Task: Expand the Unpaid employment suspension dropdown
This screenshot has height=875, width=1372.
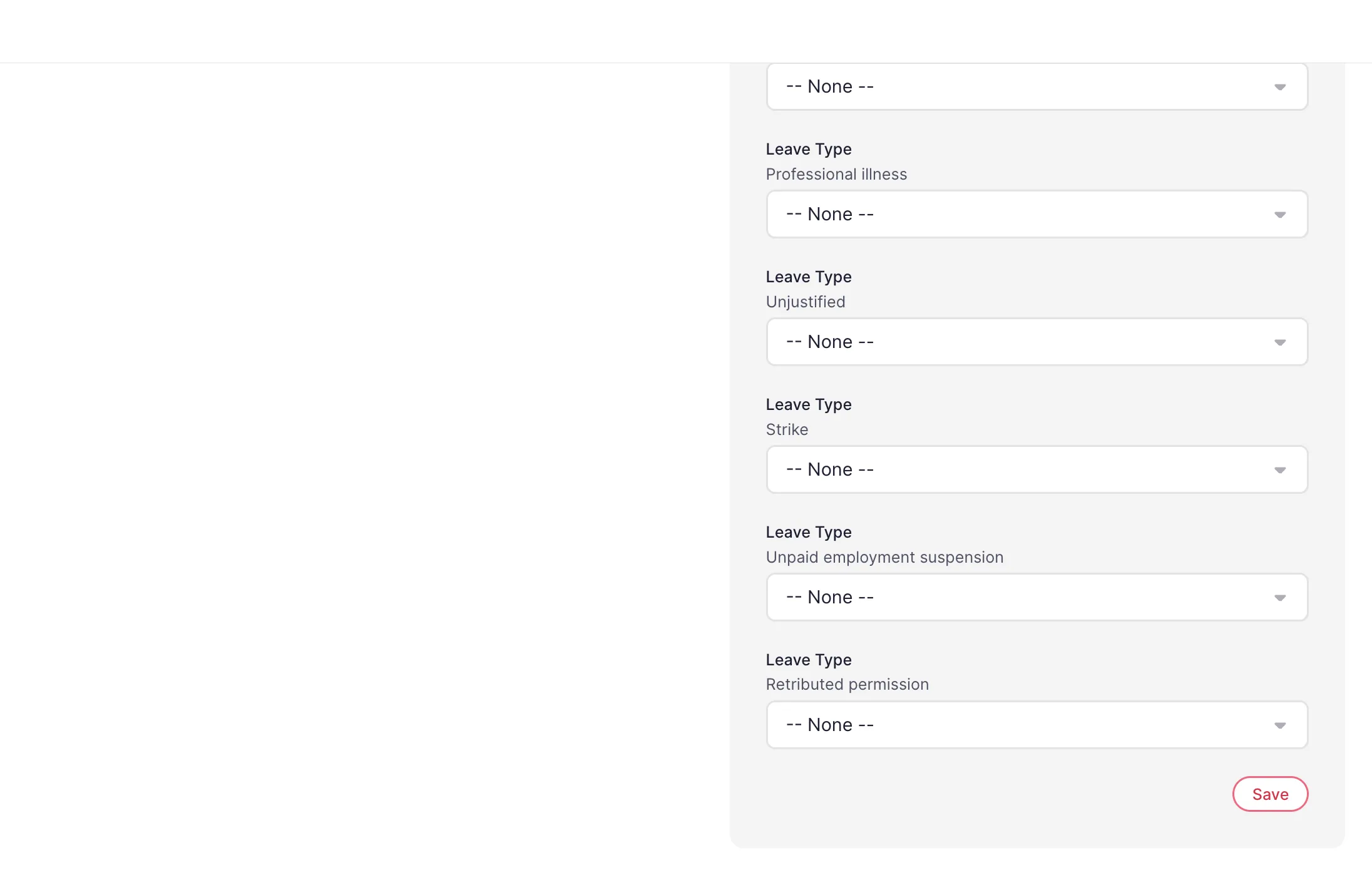Action: click(x=1037, y=597)
